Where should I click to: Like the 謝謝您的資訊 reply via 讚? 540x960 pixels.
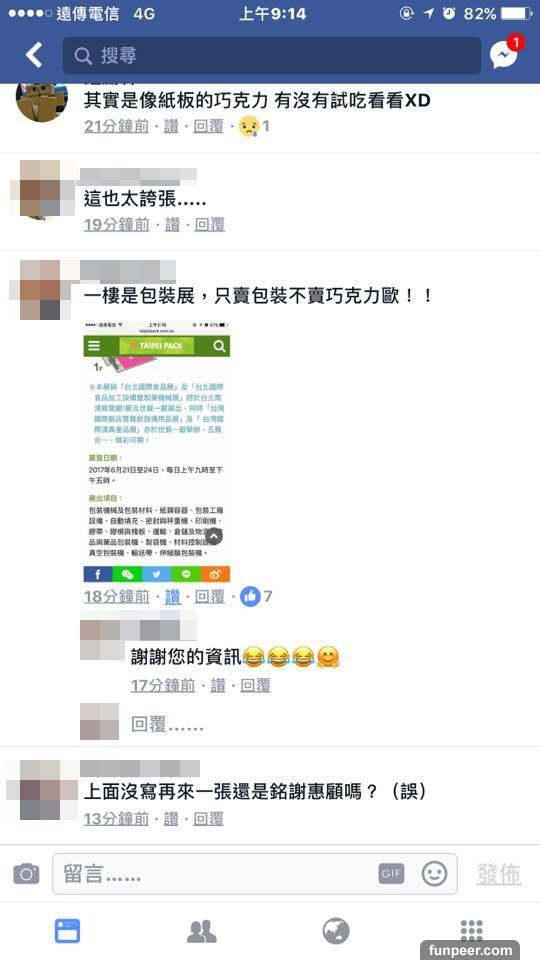(x=218, y=686)
